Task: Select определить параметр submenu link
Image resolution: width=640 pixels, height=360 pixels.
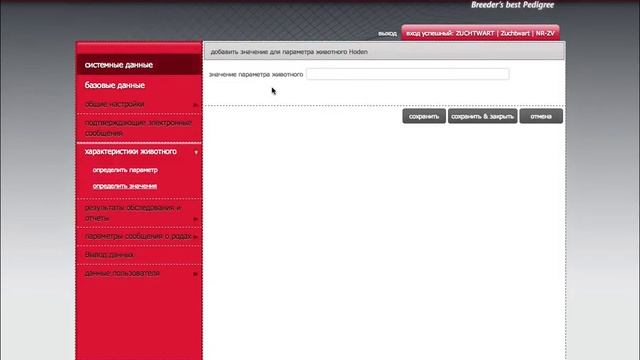Action: pos(125,170)
